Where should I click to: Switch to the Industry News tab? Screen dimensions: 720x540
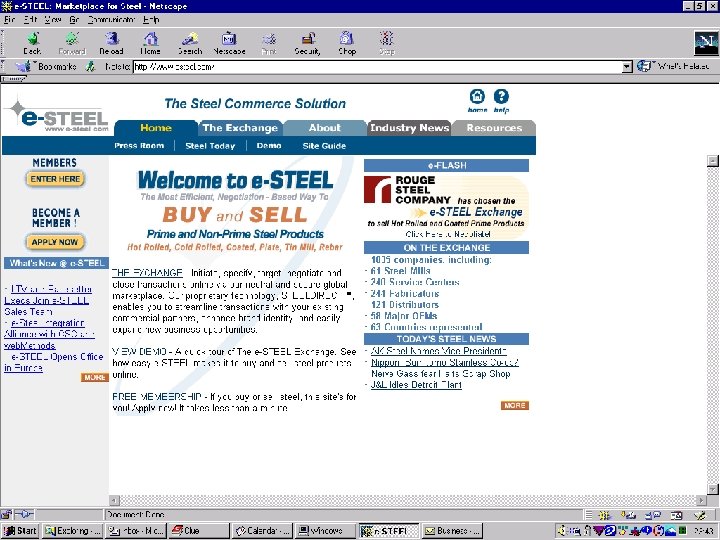click(410, 128)
